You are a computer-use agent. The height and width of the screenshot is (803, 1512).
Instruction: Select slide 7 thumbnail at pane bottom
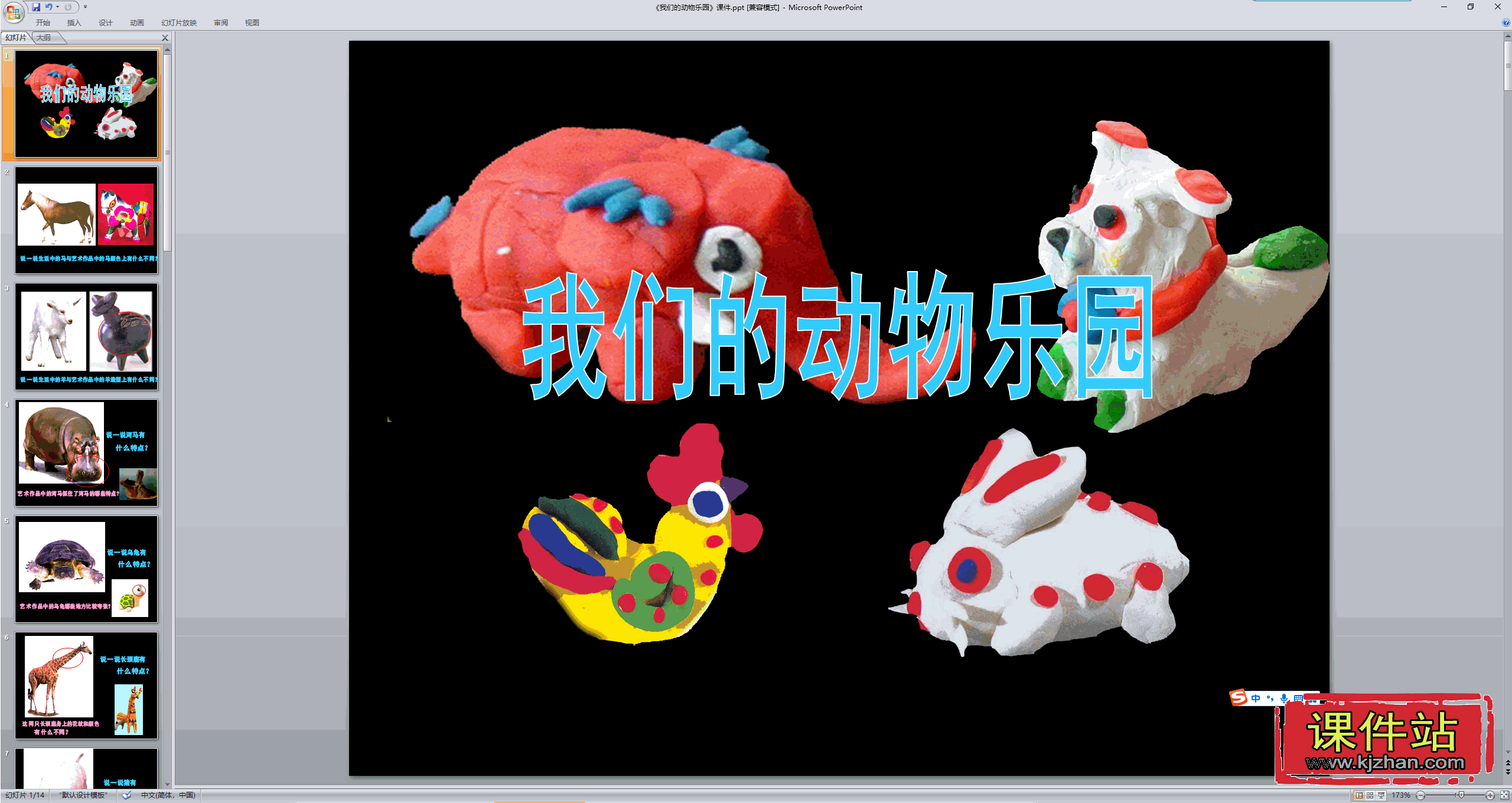[x=86, y=768]
